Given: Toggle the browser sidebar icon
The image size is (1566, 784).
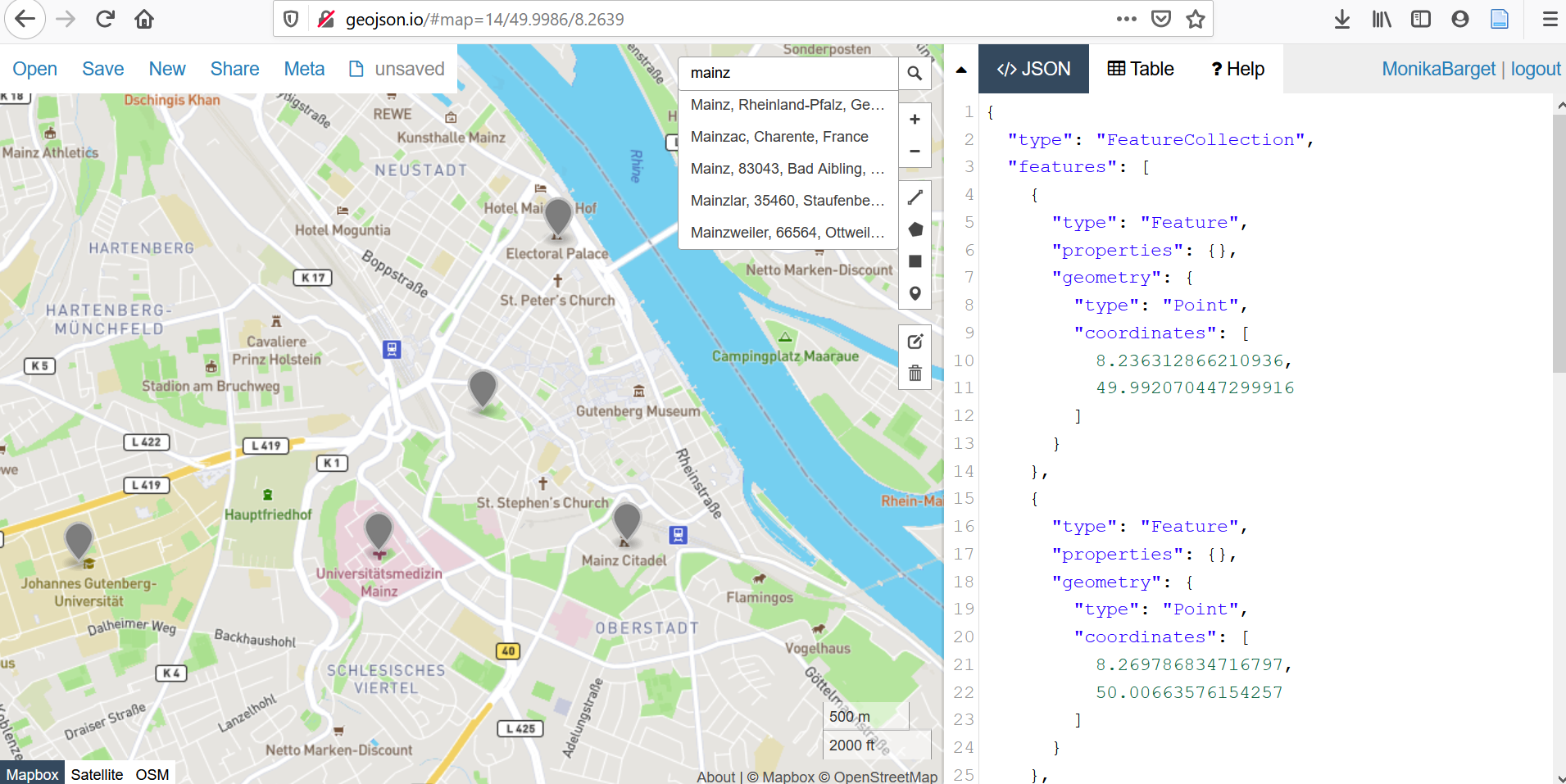Looking at the screenshot, I should [1421, 19].
